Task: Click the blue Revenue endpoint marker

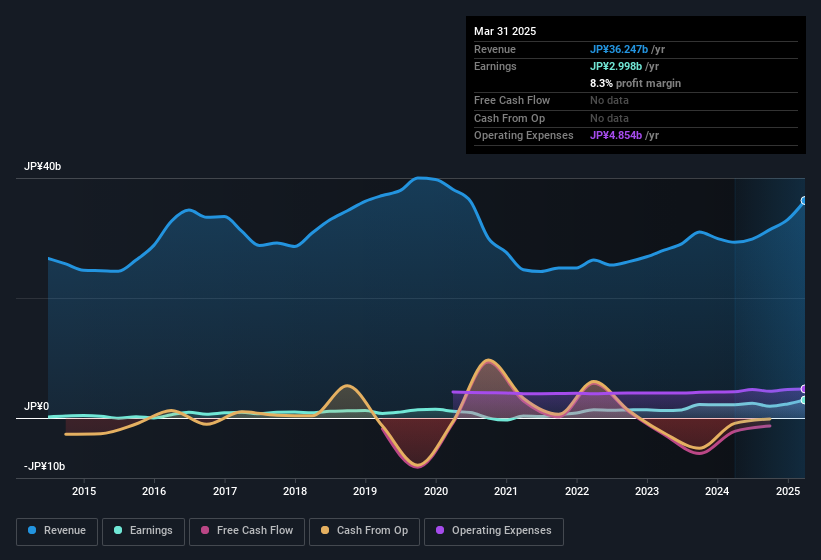Action: pyautogui.click(x=804, y=200)
